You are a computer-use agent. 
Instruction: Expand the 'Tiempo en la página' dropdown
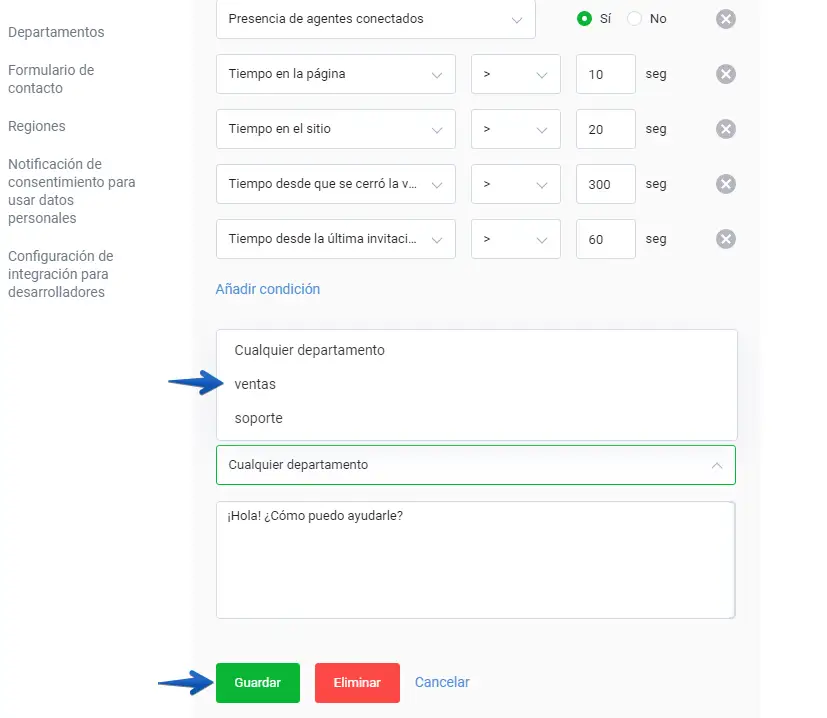(x=335, y=74)
